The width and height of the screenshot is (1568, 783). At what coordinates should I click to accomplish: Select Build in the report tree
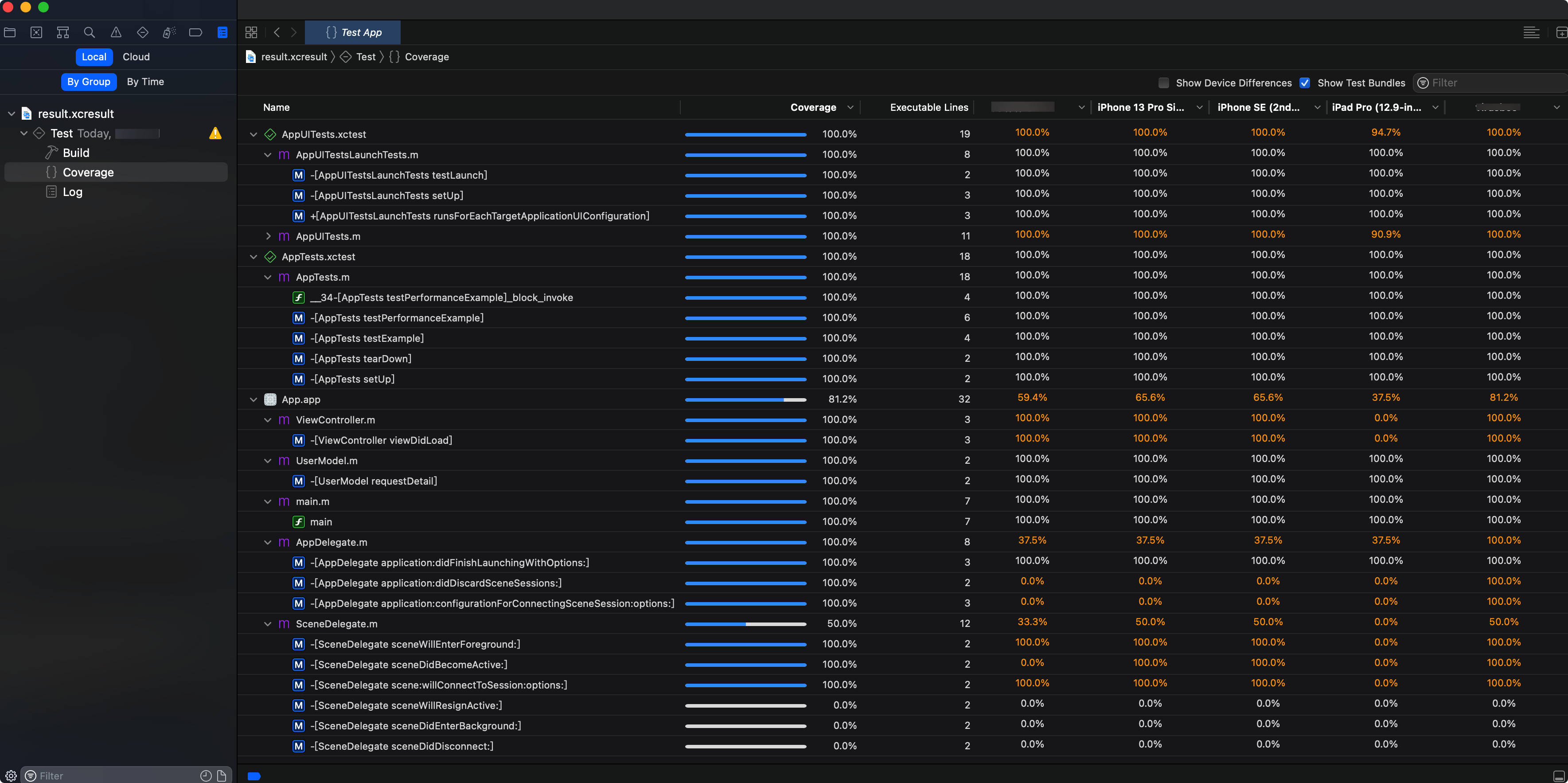coord(76,153)
